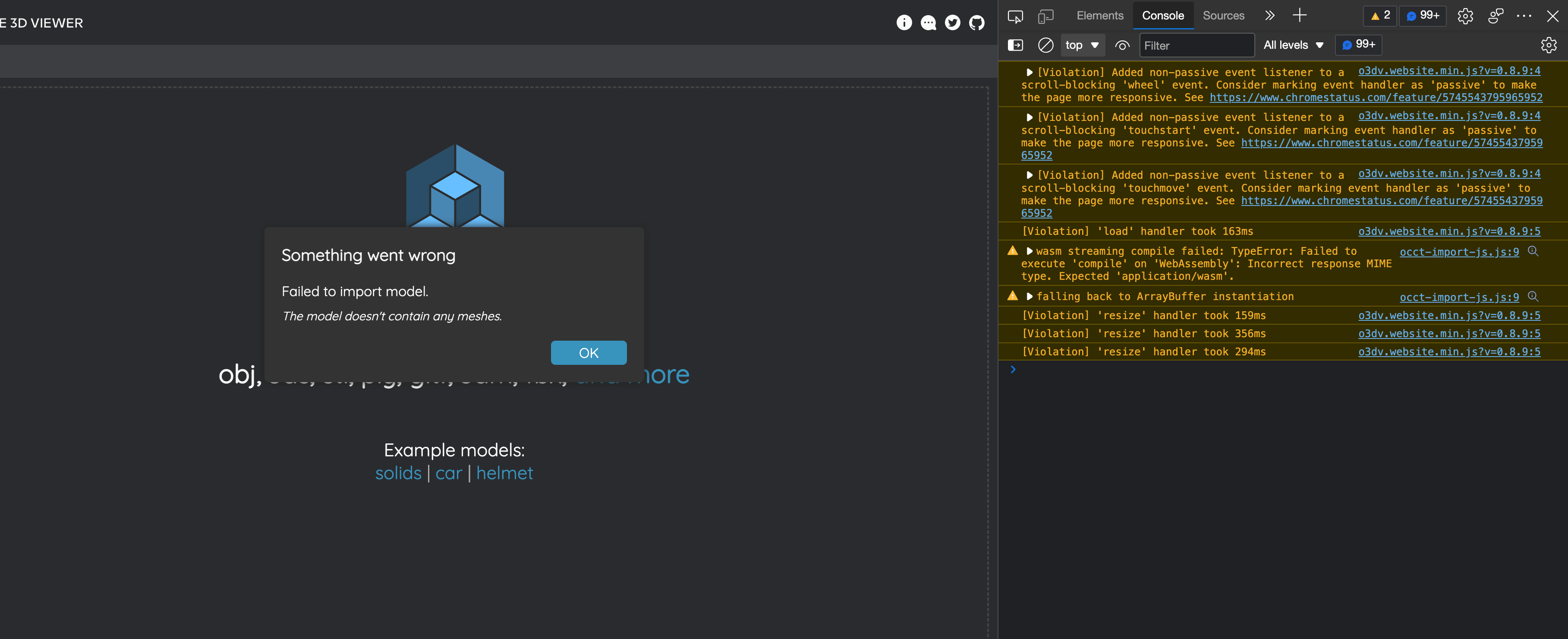Open the helmet example model link
Viewport: 1568px width, 639px height.
point(504,473)
